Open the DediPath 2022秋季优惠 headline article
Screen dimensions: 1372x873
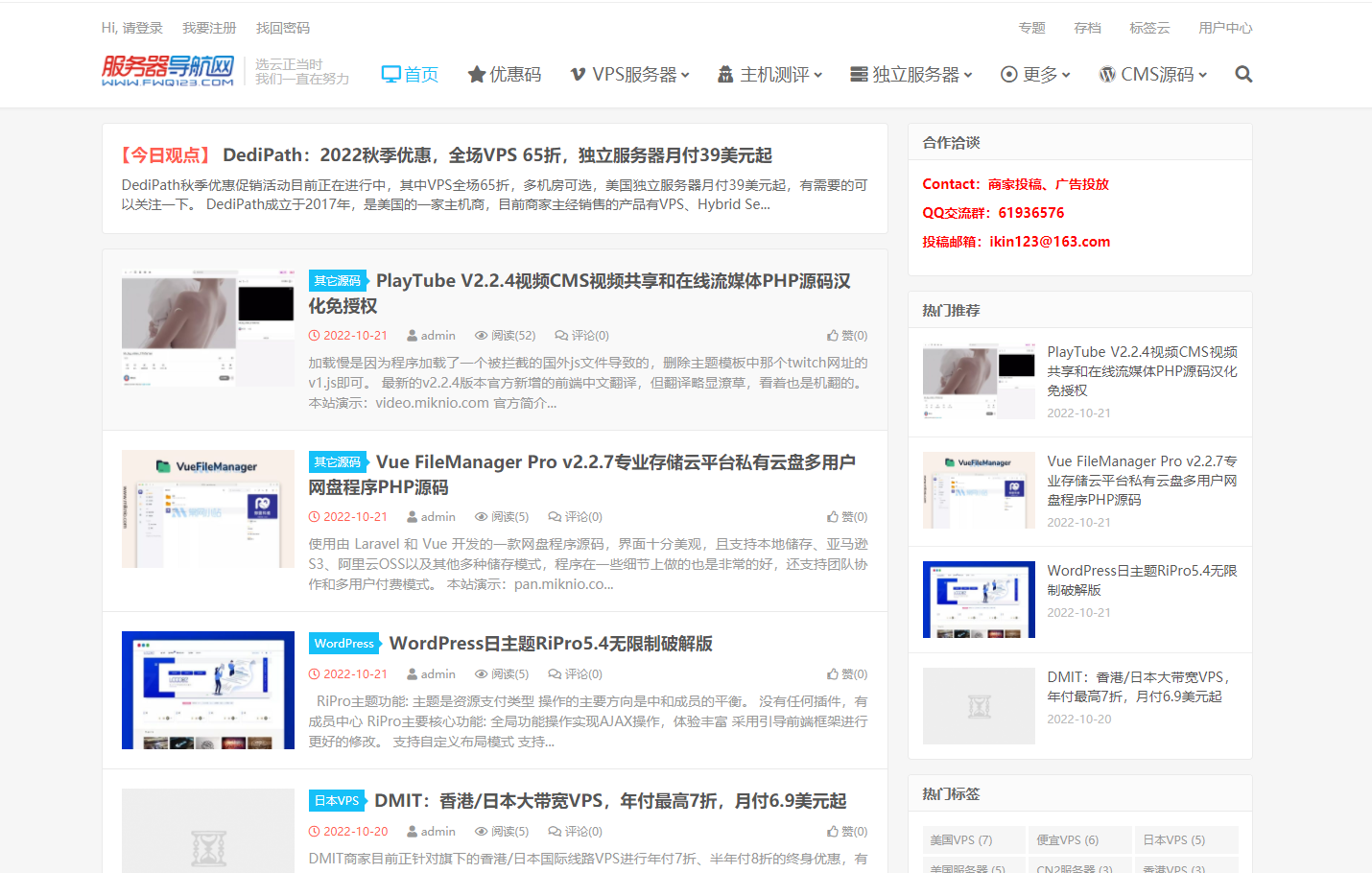[497, 155]
